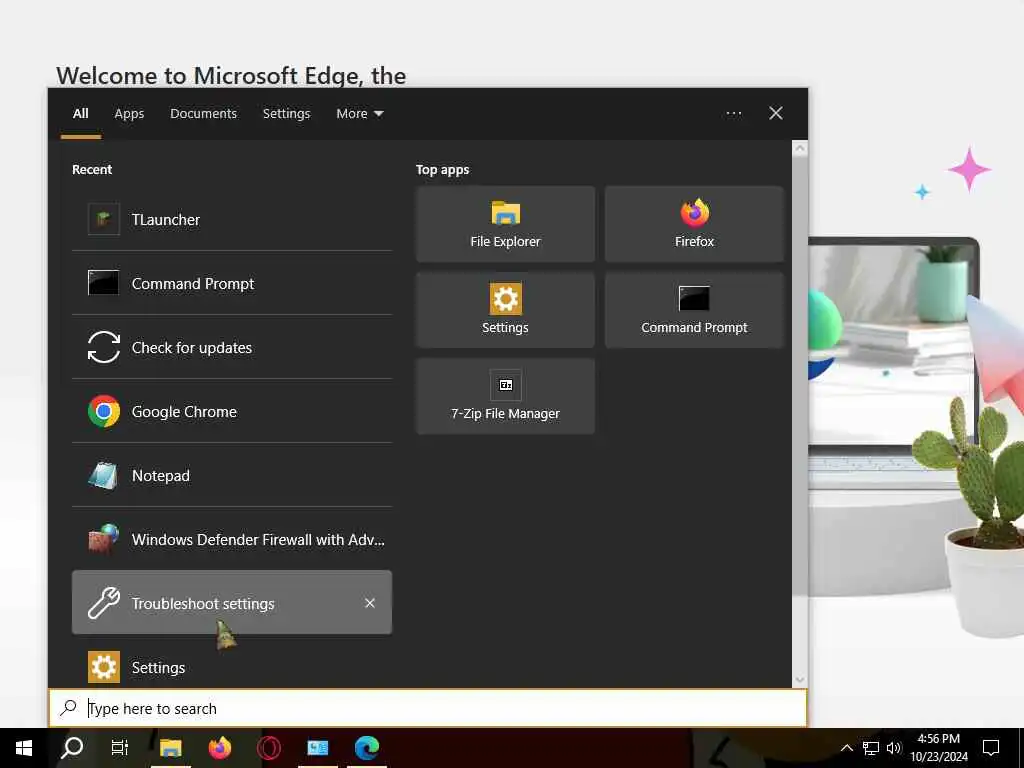The height and width of the screenshot is (768, 1024).
Task: Open Opera browser from taskbar
Action: point(268,748)
